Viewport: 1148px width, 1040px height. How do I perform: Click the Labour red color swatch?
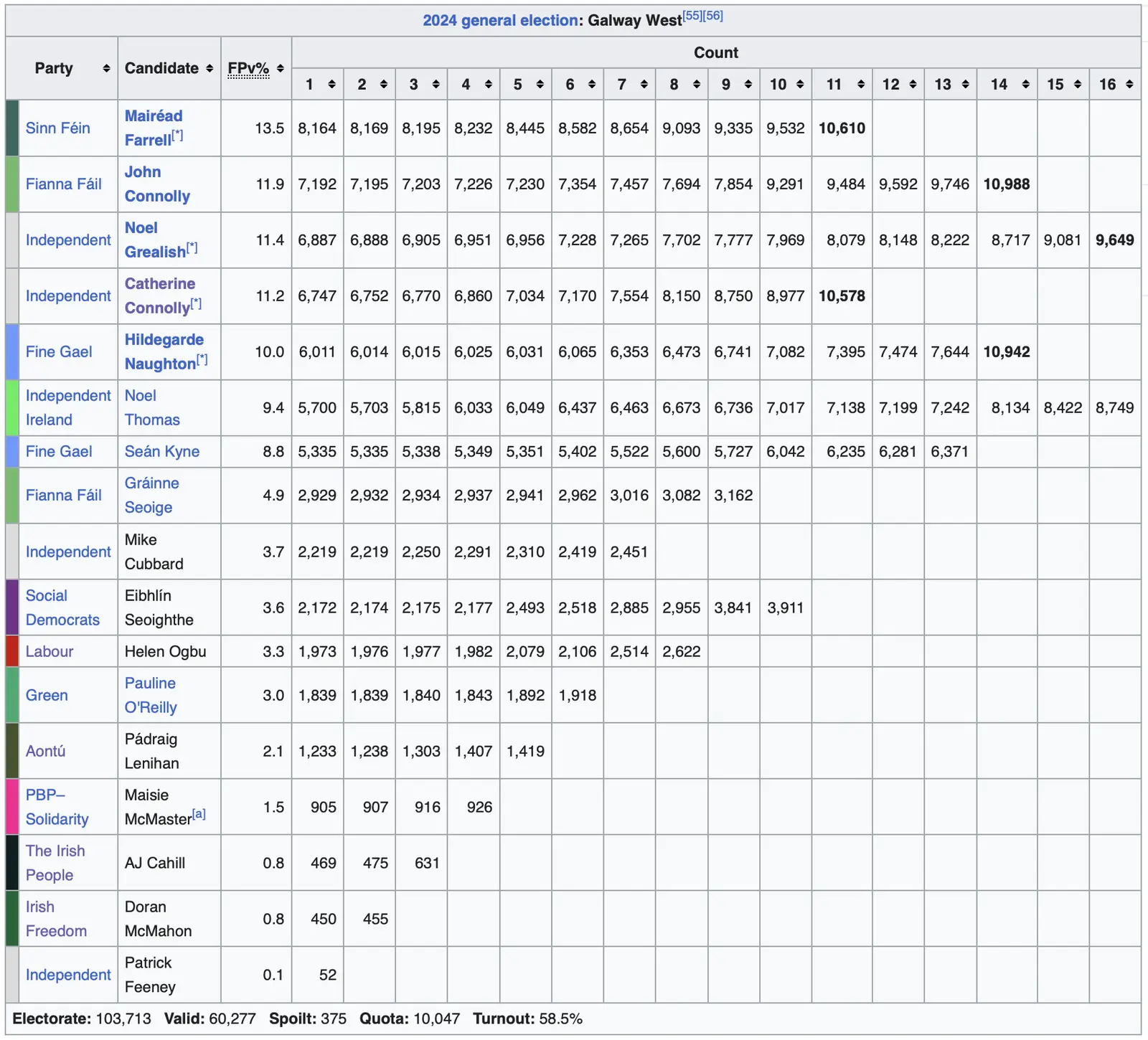[x=12, y=651]
